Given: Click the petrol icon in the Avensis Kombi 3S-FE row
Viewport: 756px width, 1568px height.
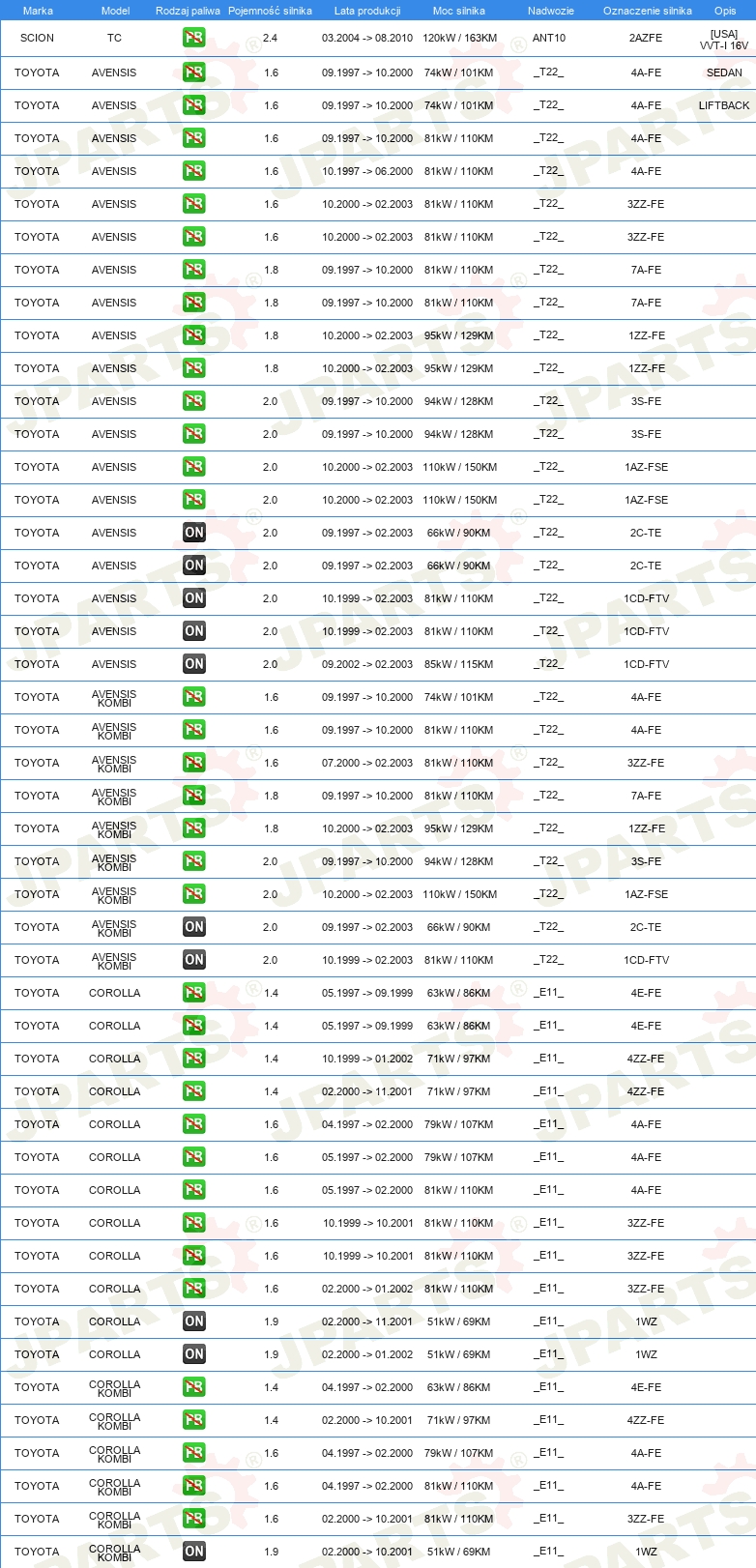Looking at the screenshot, I should click(193, 861).
